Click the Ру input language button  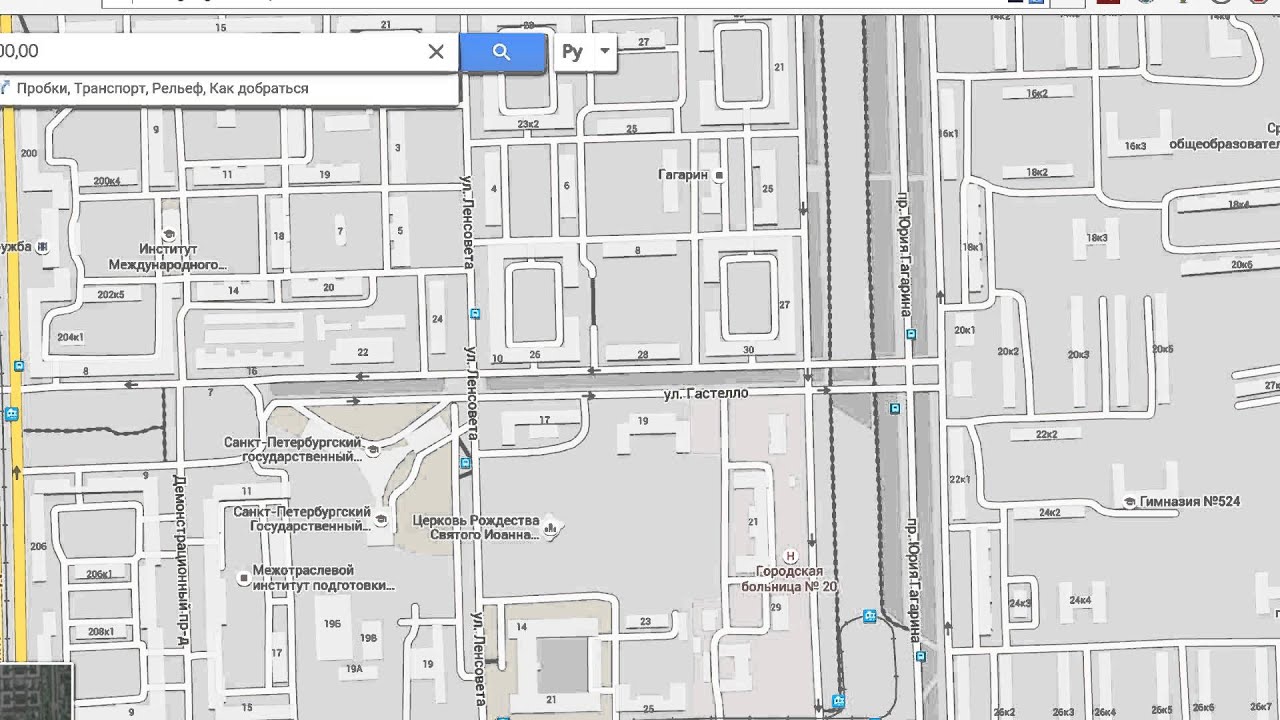pyautogui.click(x=572, y=52)
